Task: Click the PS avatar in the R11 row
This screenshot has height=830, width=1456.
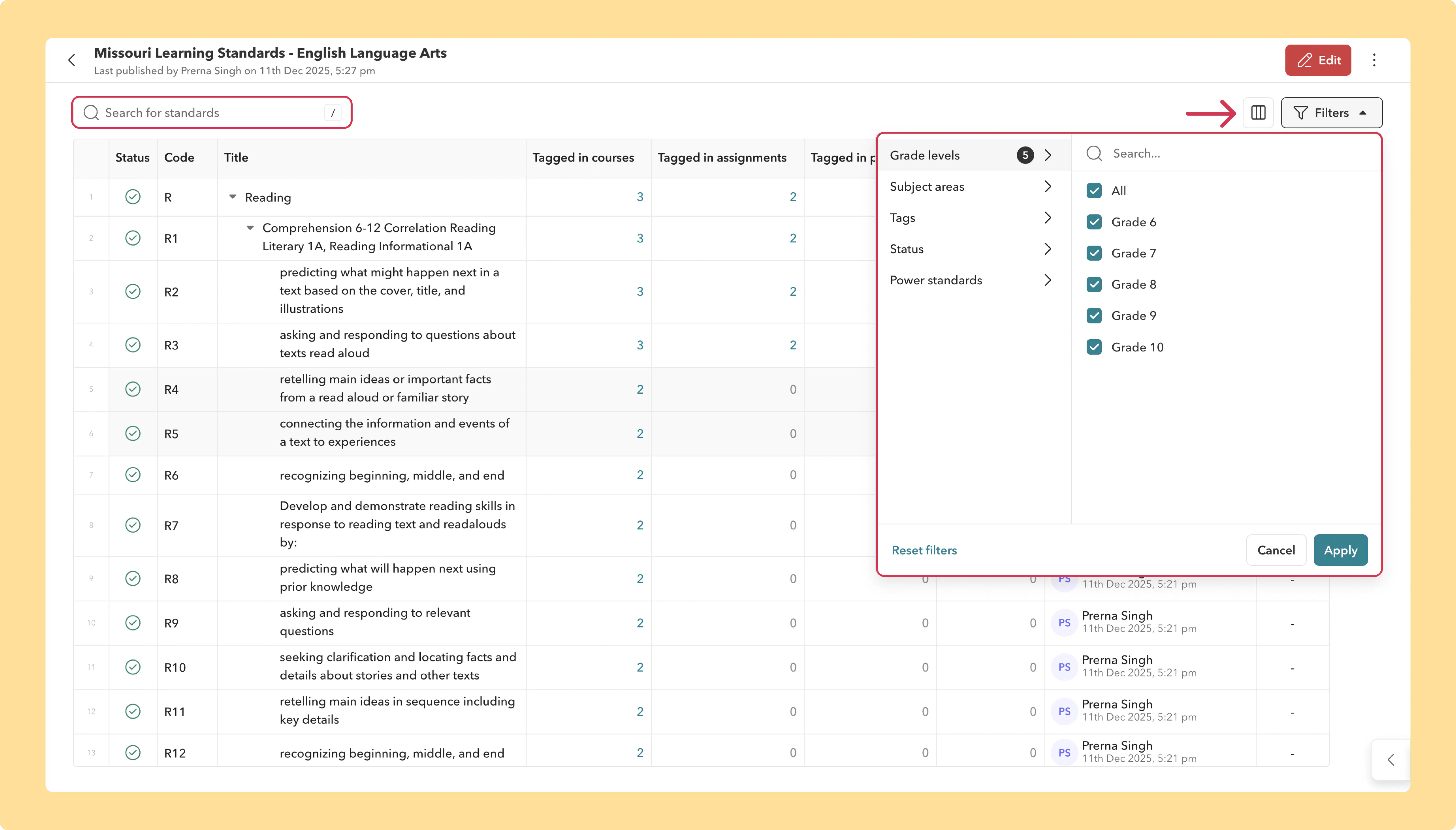Action: point(1064,711)
